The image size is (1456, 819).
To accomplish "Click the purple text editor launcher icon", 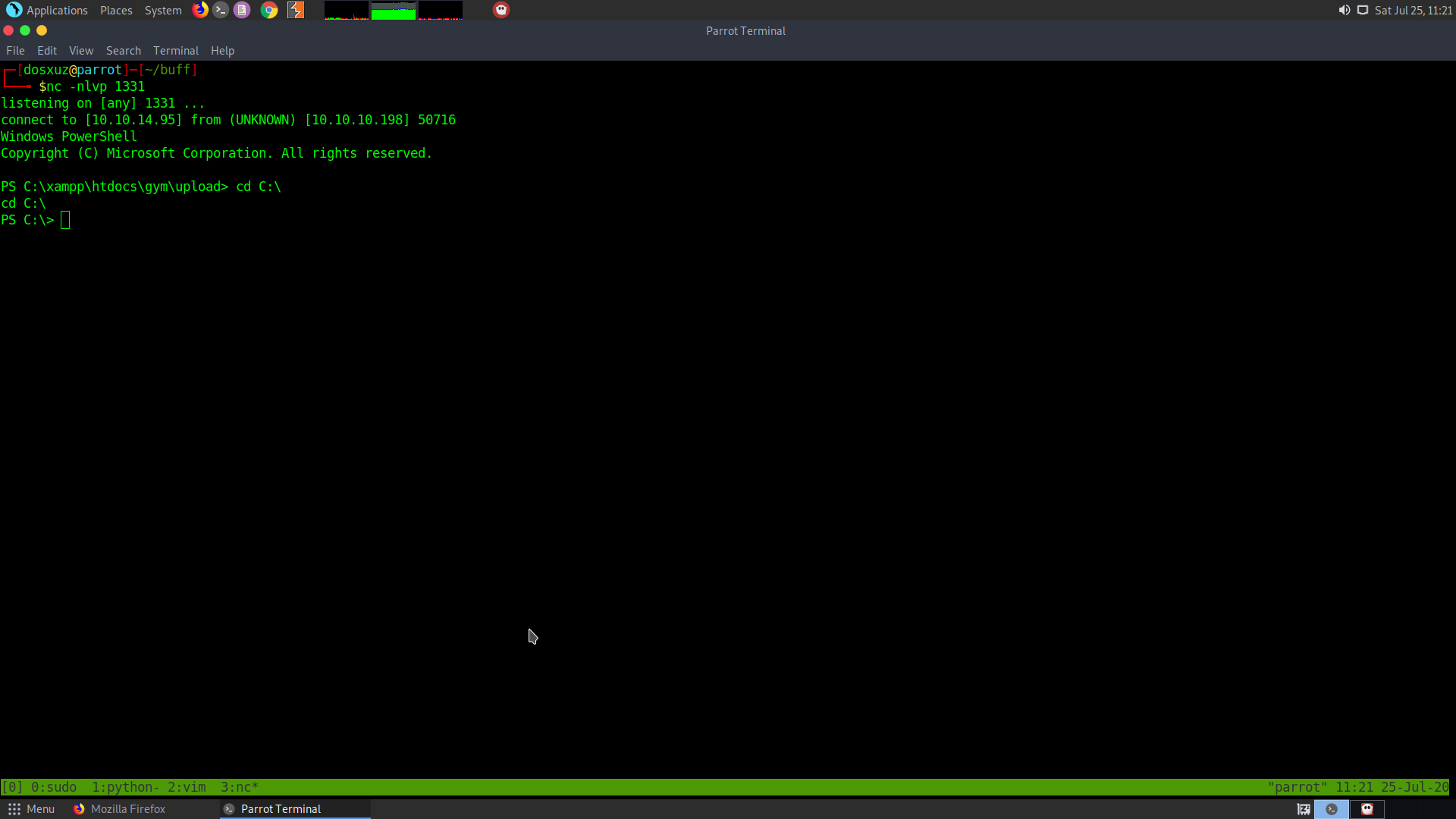I will tap(242, 10).
